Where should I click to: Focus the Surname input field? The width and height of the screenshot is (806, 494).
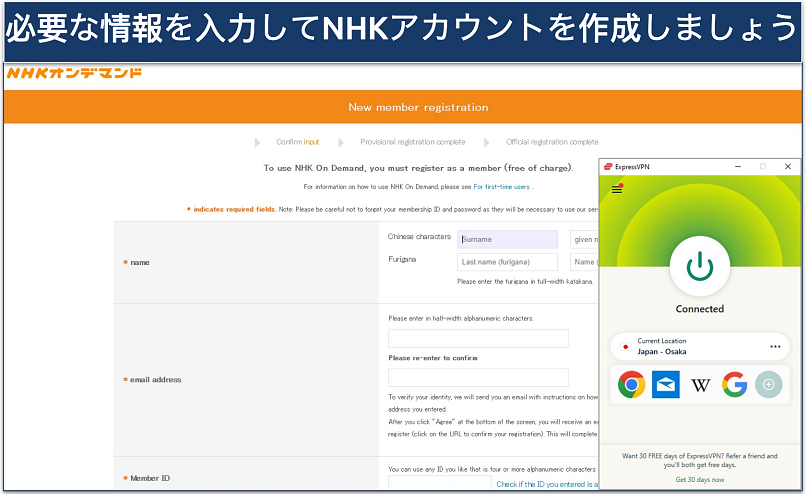[x=507, y=240]
